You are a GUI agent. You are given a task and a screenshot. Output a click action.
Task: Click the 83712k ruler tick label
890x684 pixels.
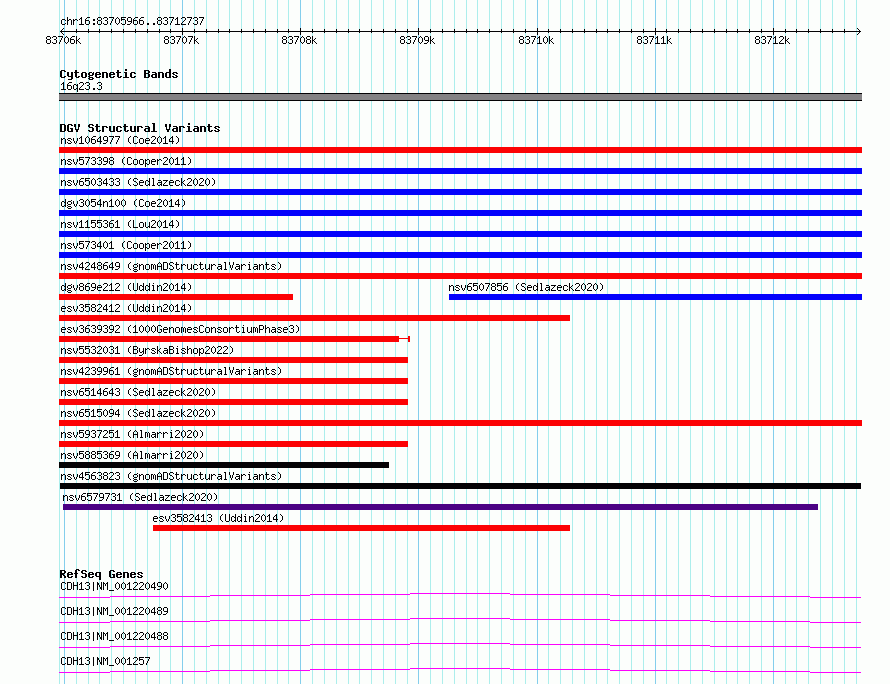[772, 40]
